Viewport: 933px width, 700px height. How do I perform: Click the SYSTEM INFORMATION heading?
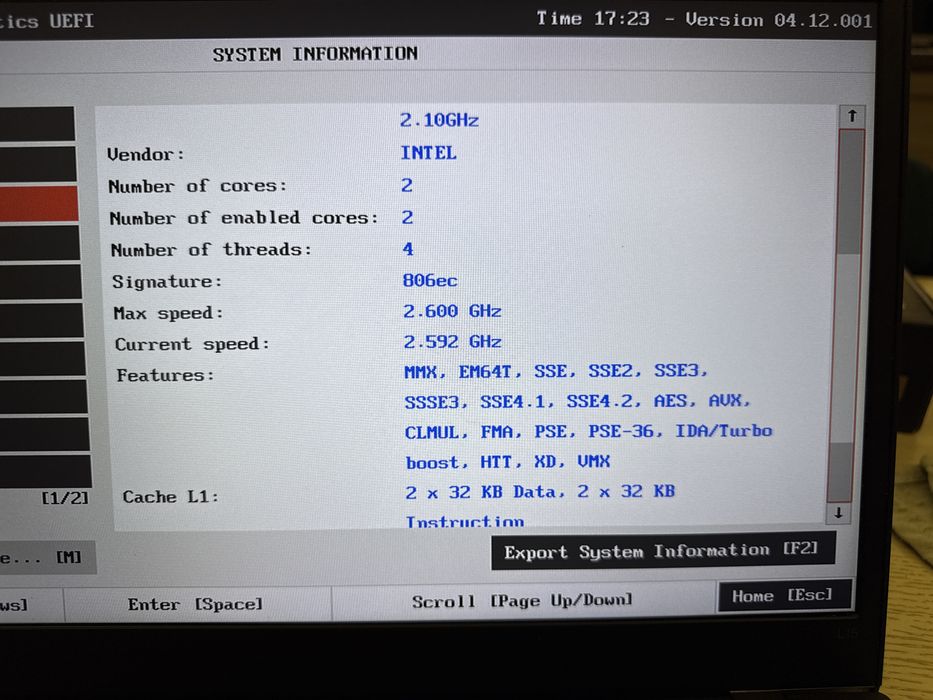pyautogui.click(x=315, y=54)
